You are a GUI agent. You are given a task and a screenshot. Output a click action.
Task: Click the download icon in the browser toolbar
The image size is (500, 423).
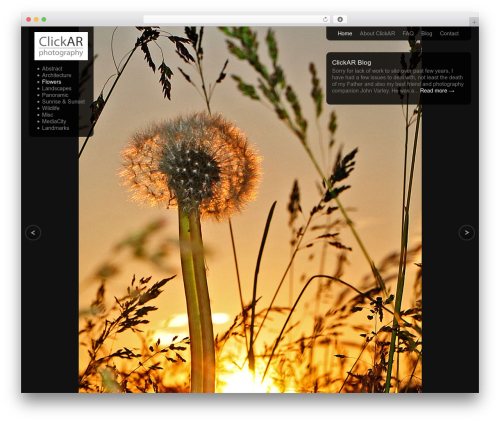[340, 19]
